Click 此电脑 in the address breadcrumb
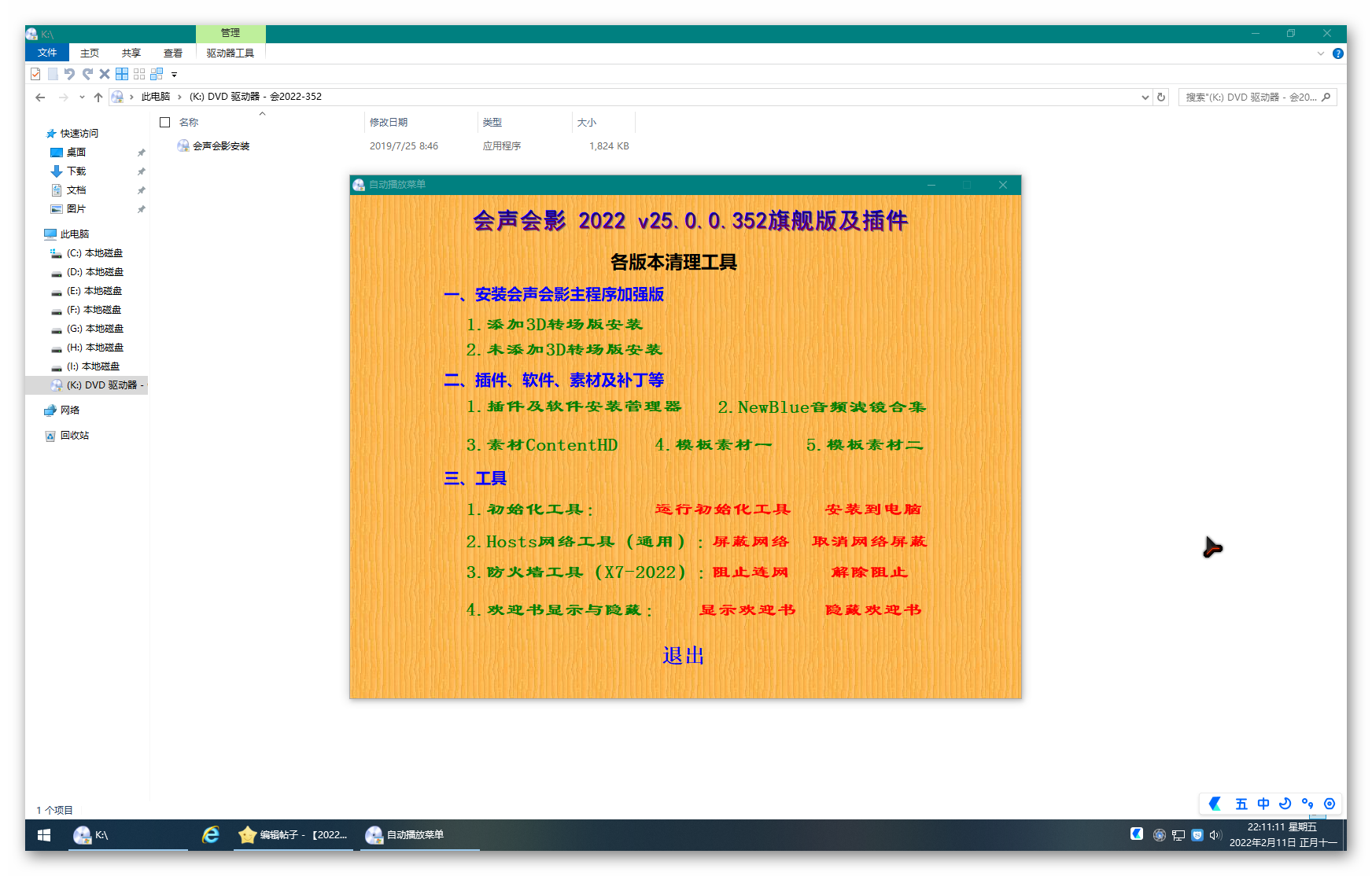The image size is (1372, 876). [x=156, y=97]
